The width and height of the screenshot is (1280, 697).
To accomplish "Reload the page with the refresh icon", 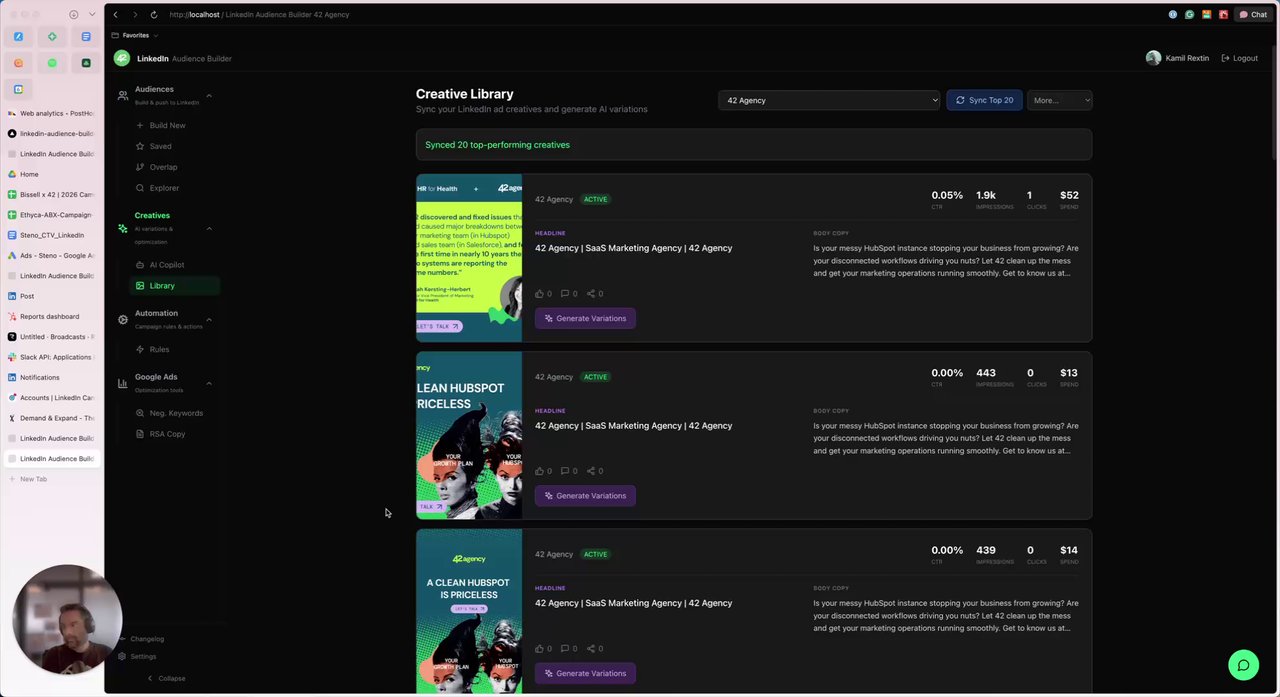I will 153,15.
